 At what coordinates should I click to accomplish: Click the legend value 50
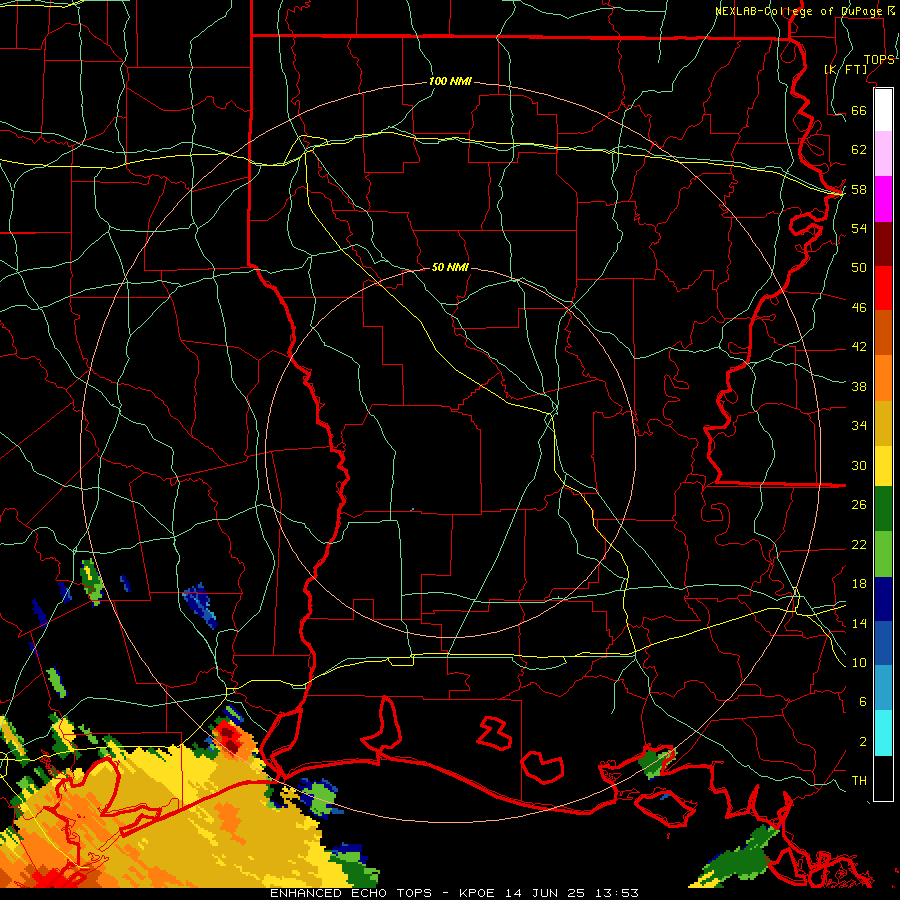tap(859, 267)
